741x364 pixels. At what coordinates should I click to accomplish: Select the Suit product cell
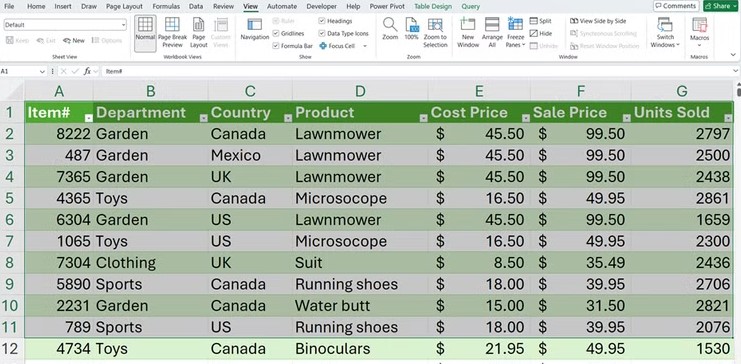tap(360, 263)
